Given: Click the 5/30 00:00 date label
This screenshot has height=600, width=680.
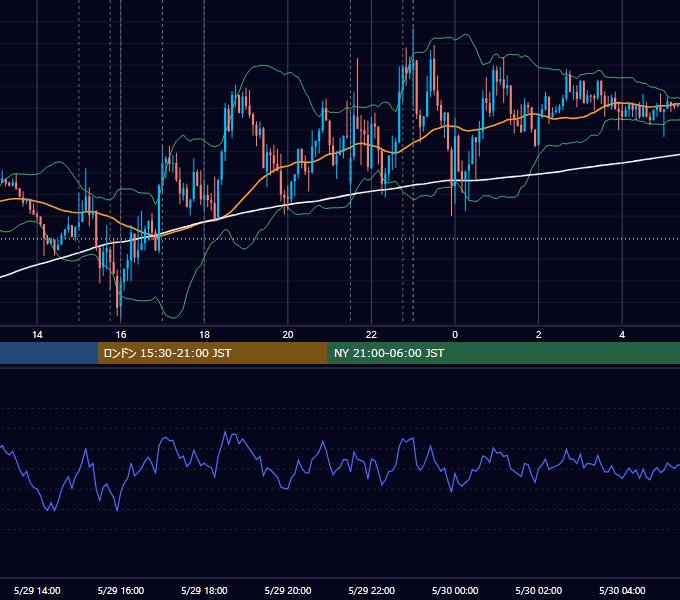Looking at the screenshot, I should pyautogui.click(x=455, y=590).
